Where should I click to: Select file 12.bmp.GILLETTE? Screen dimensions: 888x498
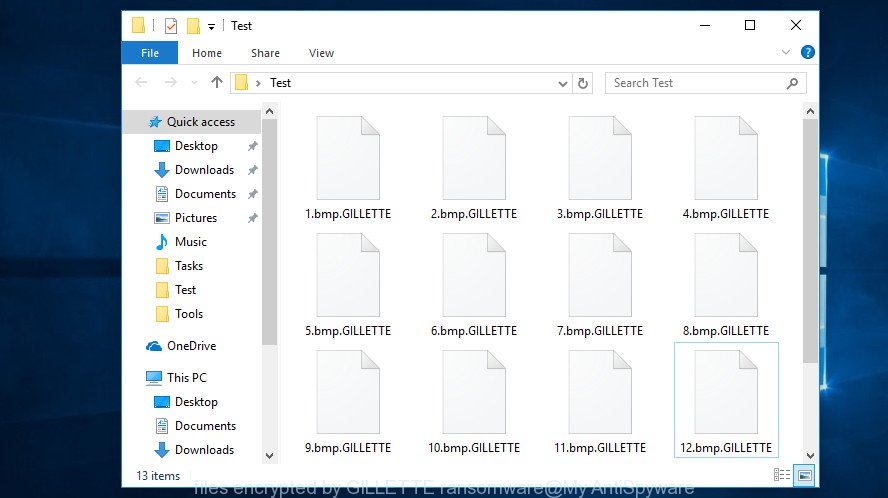pos(726,400)
